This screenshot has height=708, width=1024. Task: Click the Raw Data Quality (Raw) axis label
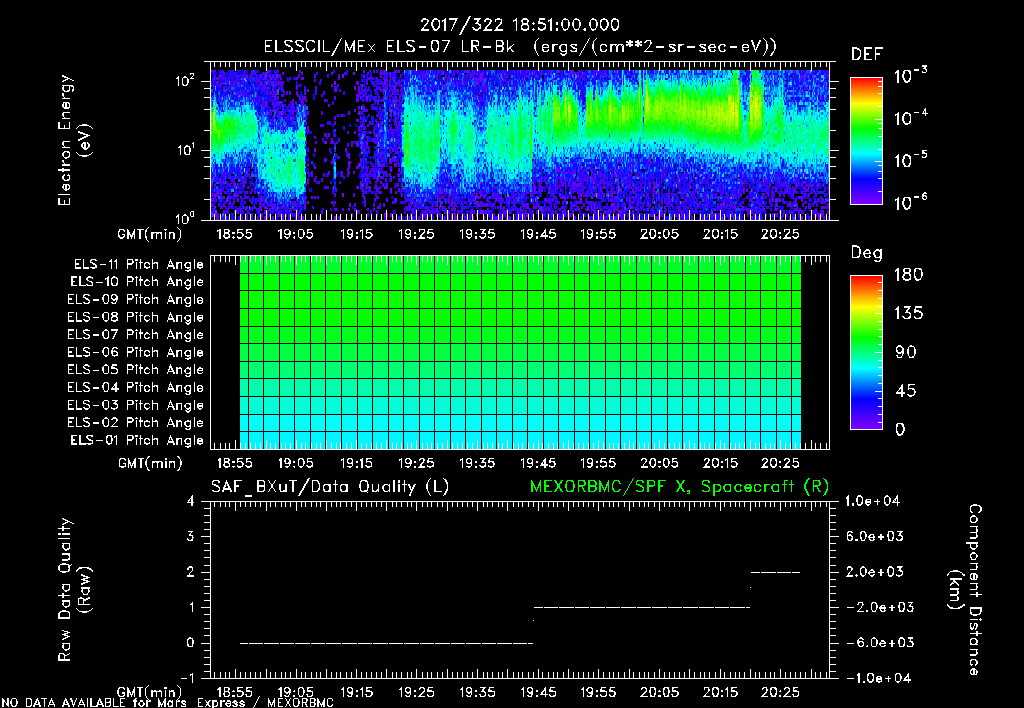click(x=74, y=590)
